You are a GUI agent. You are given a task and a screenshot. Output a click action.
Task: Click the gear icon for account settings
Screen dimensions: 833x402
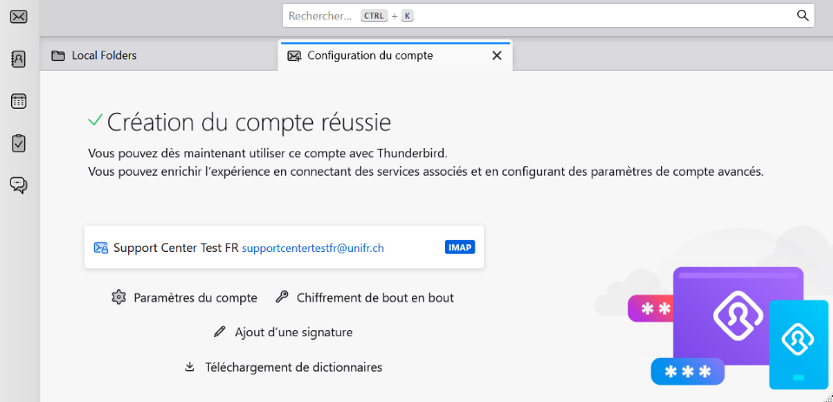(119, 298)
